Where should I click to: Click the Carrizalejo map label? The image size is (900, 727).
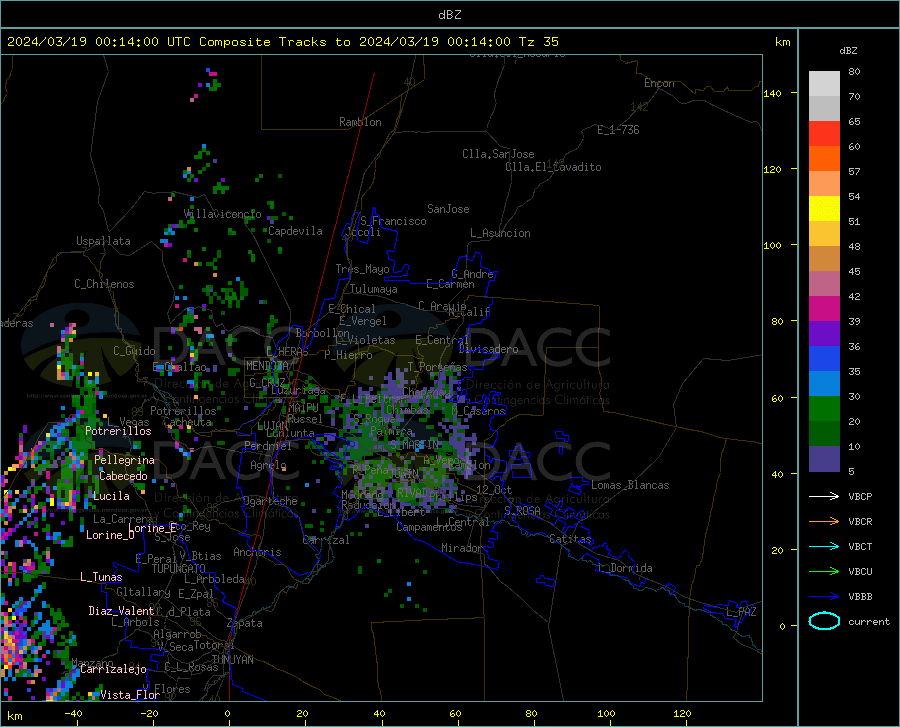tap(113, 669)
